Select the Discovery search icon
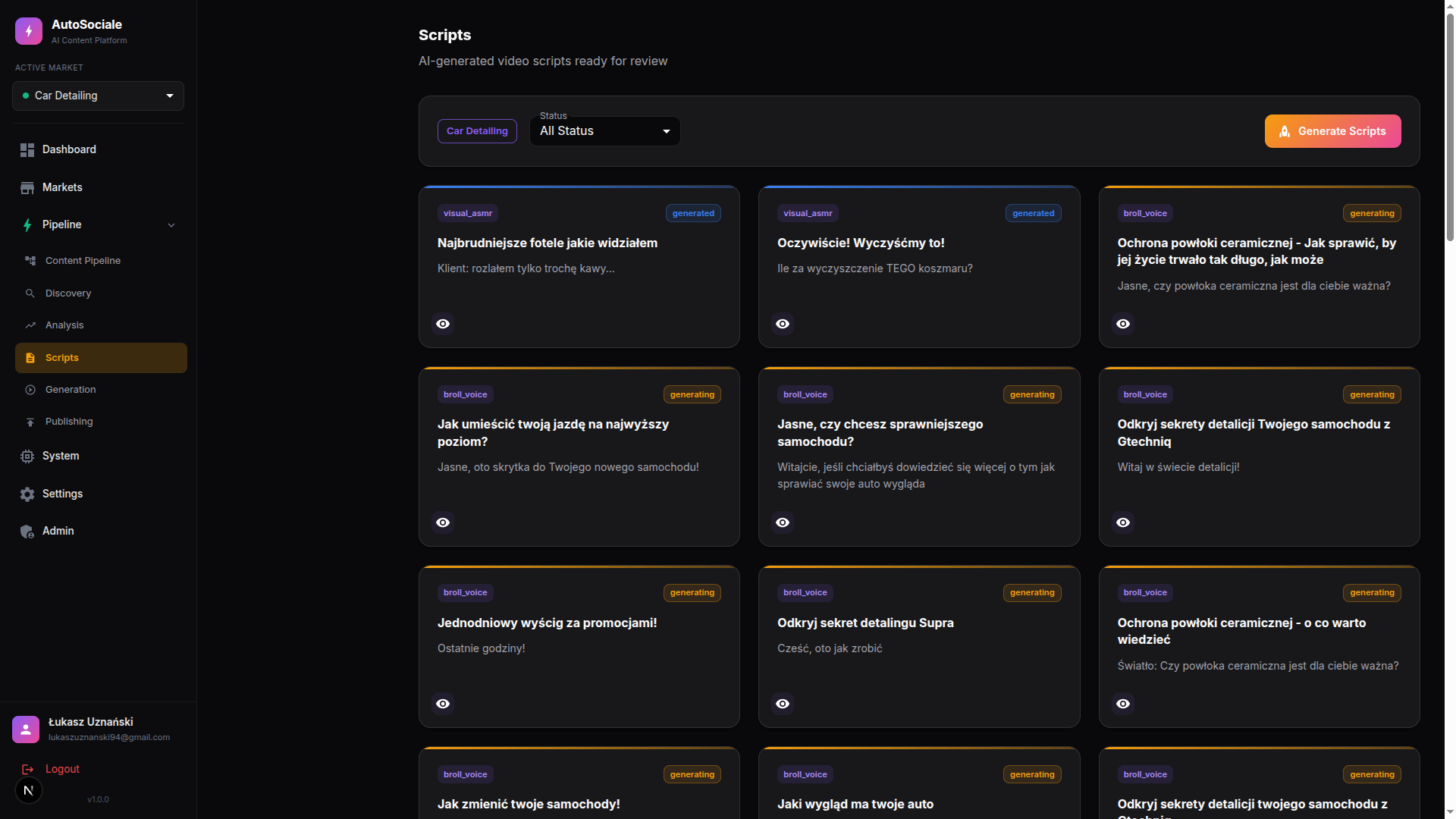This screenshot has height=819, width=1456. pos(30,293)
